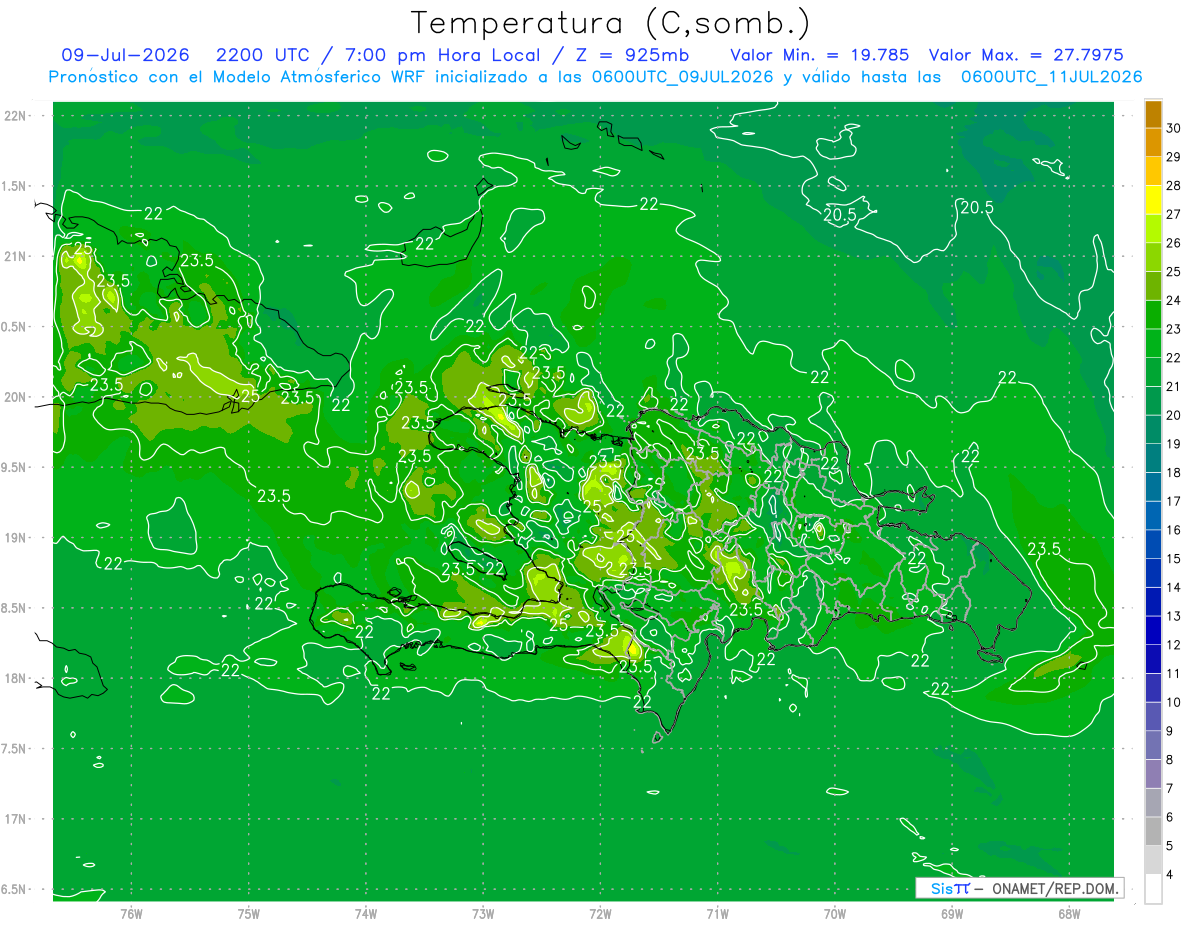Click the '19N' latitude axis label
This screenshot has height=927, width=1200.
[15, 537]
